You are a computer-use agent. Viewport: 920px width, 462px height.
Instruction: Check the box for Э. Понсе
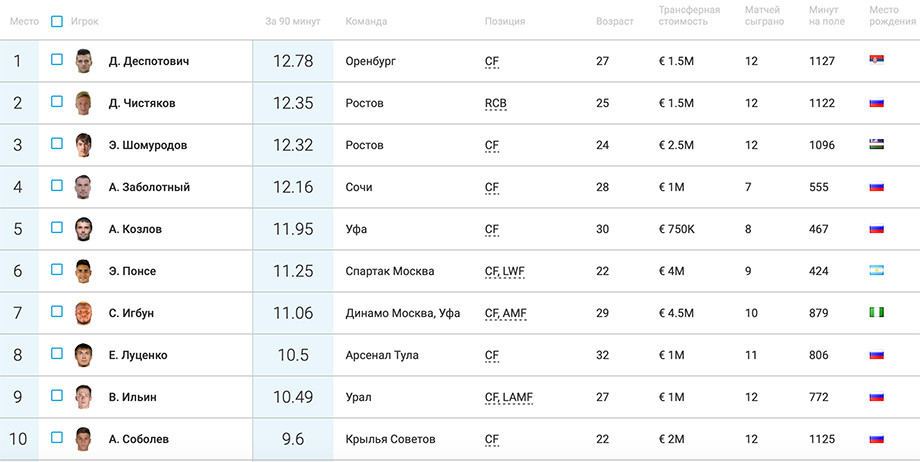click(56, 269)
